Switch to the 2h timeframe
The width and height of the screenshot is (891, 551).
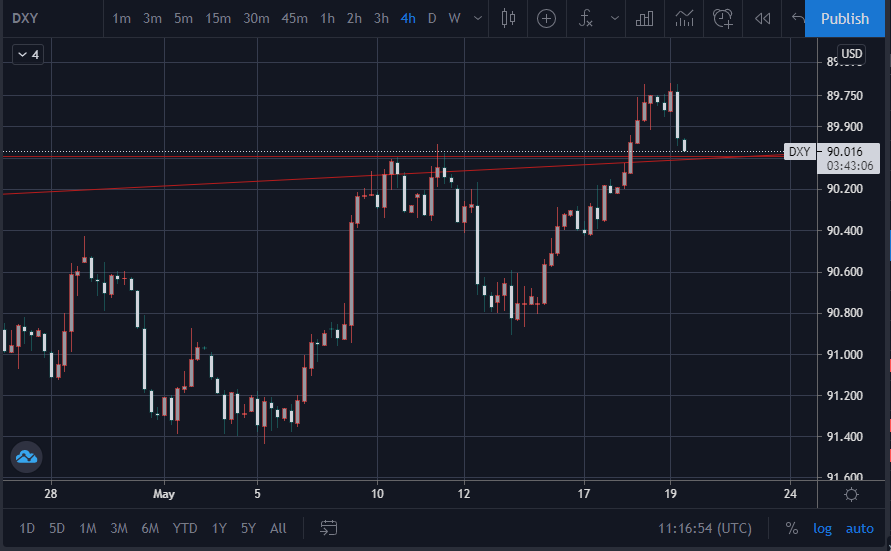(x=354, y=19)
